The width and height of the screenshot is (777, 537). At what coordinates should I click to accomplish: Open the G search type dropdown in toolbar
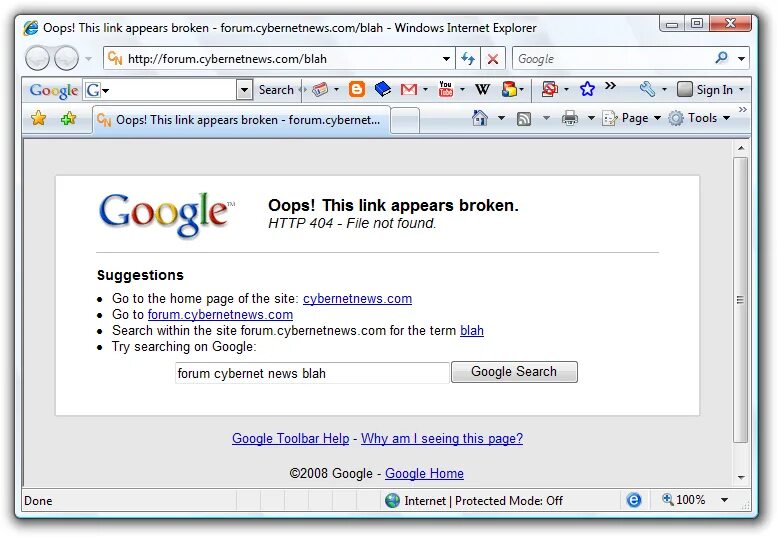97,90
